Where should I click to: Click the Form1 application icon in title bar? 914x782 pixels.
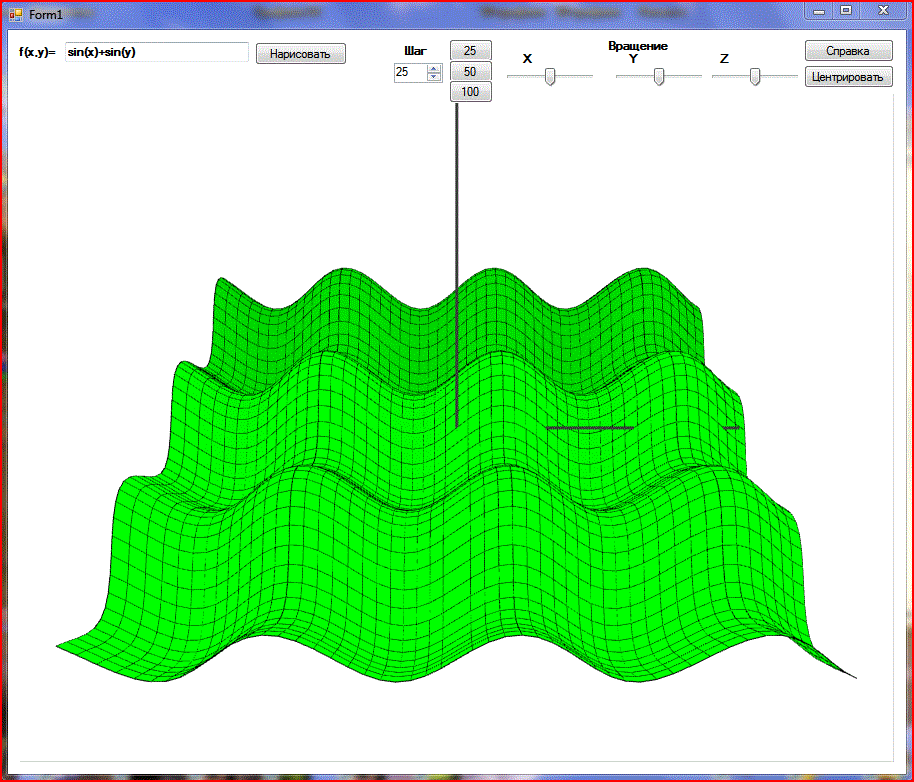pyautogui.click(x=15, y=14)
